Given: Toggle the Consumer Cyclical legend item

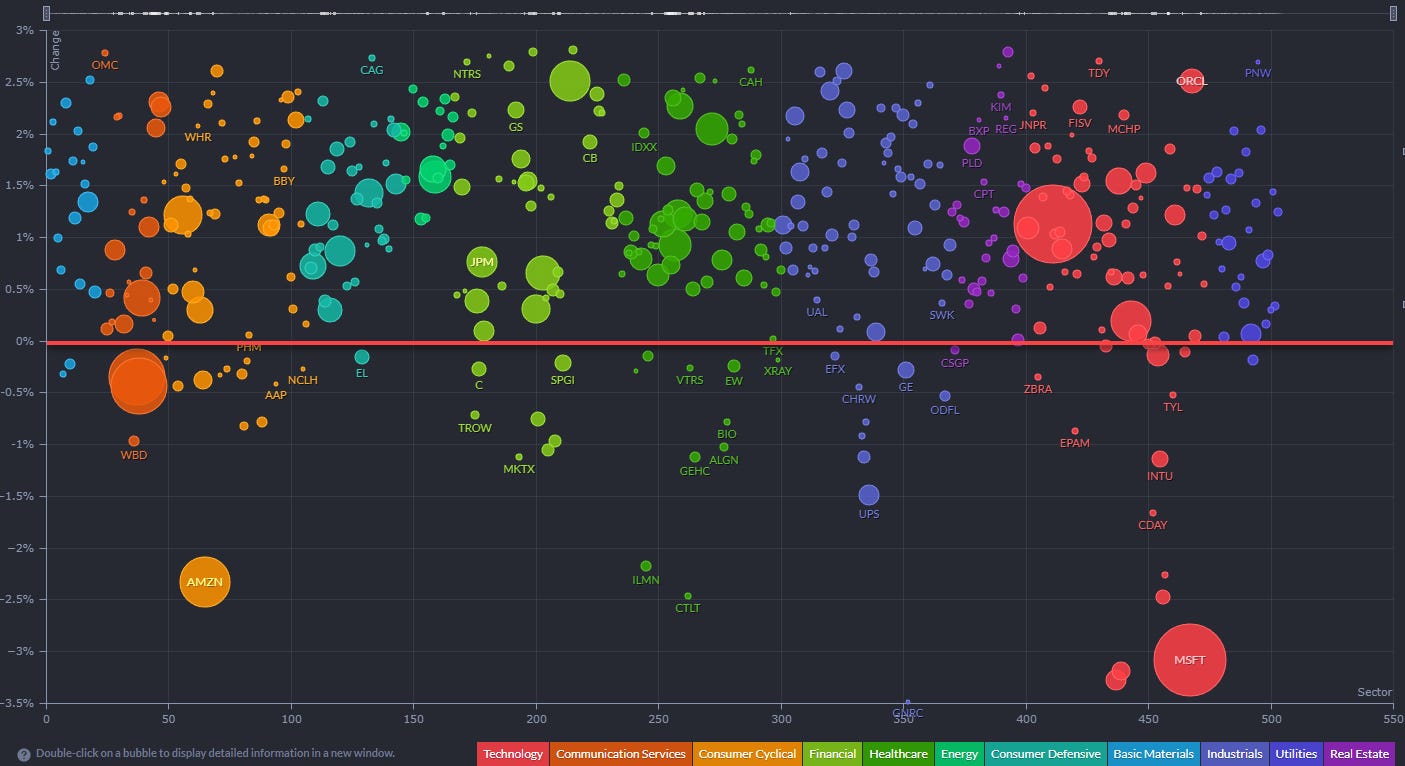Looking at the screenshot, I should (x=745, y=754).
